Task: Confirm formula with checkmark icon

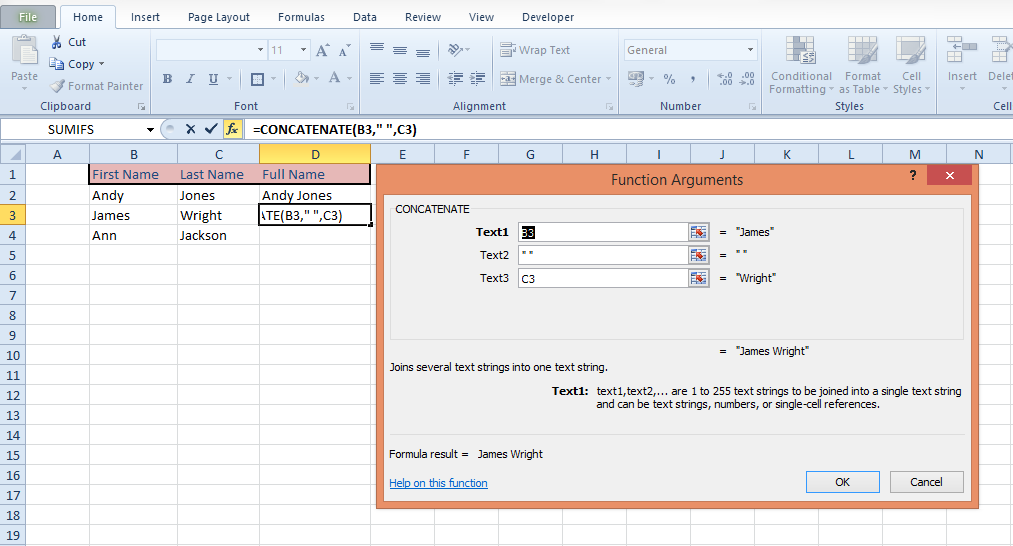Action: pos(211,129)
